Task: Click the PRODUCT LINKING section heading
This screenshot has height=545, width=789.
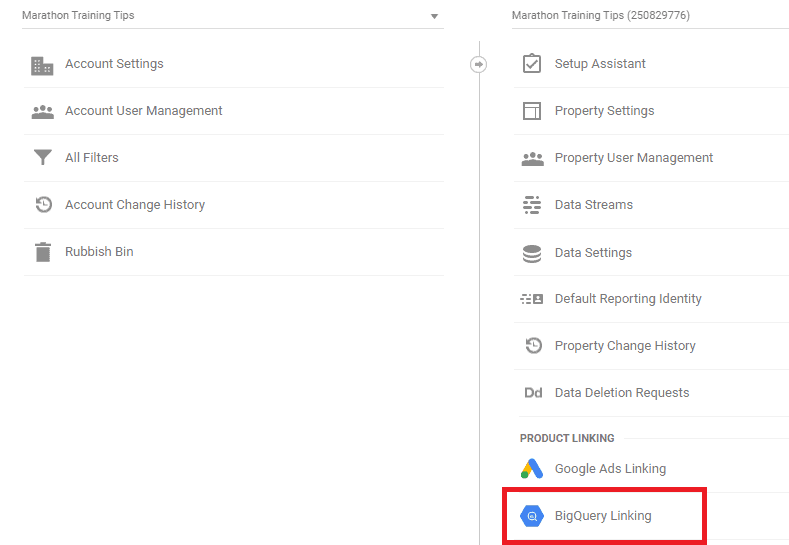Action: (x=567, y=438)
